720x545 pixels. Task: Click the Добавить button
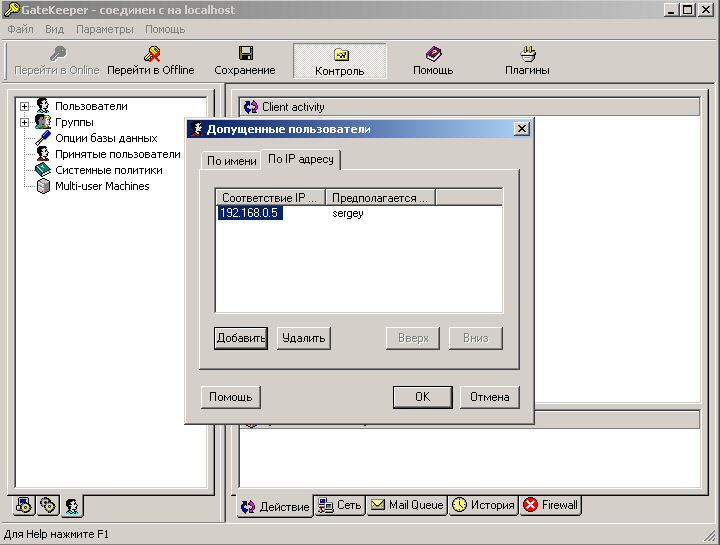(241, 338)
